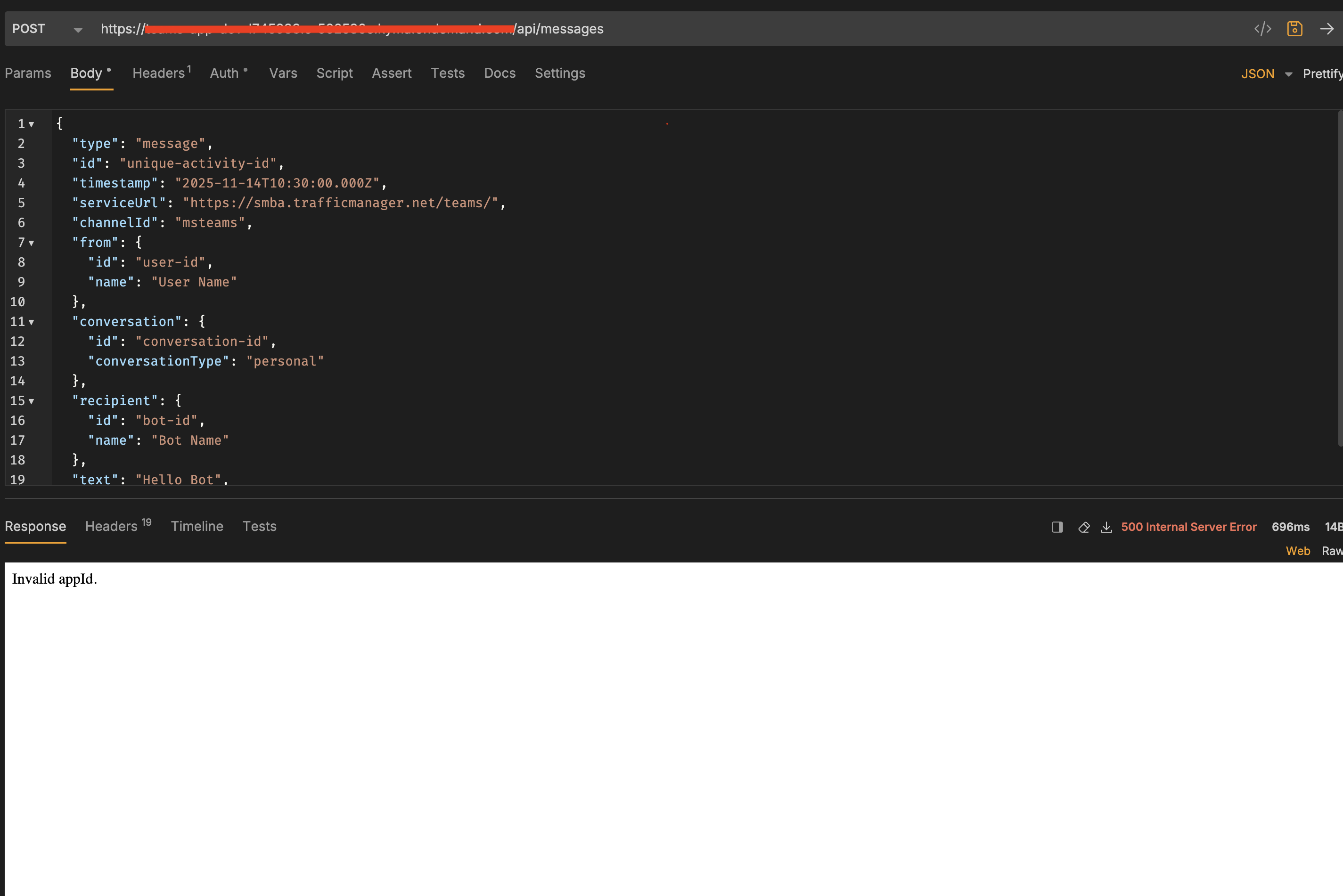The image size is (1343, 896).
Task: Collapse the "recipient" object at line 15
Action: (32, 400)
